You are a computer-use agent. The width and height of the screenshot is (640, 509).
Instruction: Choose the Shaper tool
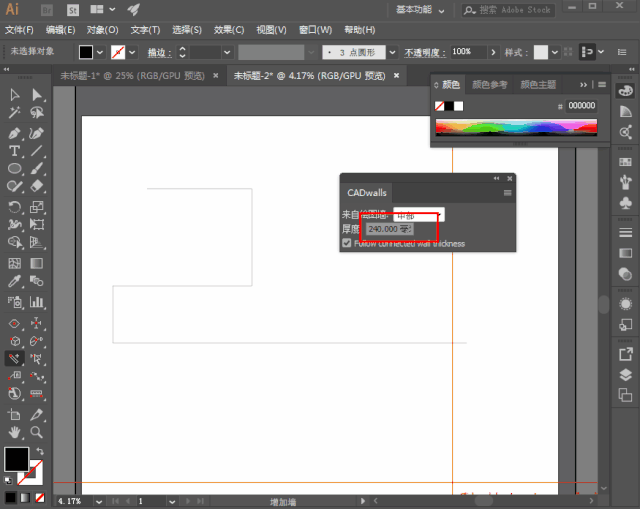click(15, 187)
